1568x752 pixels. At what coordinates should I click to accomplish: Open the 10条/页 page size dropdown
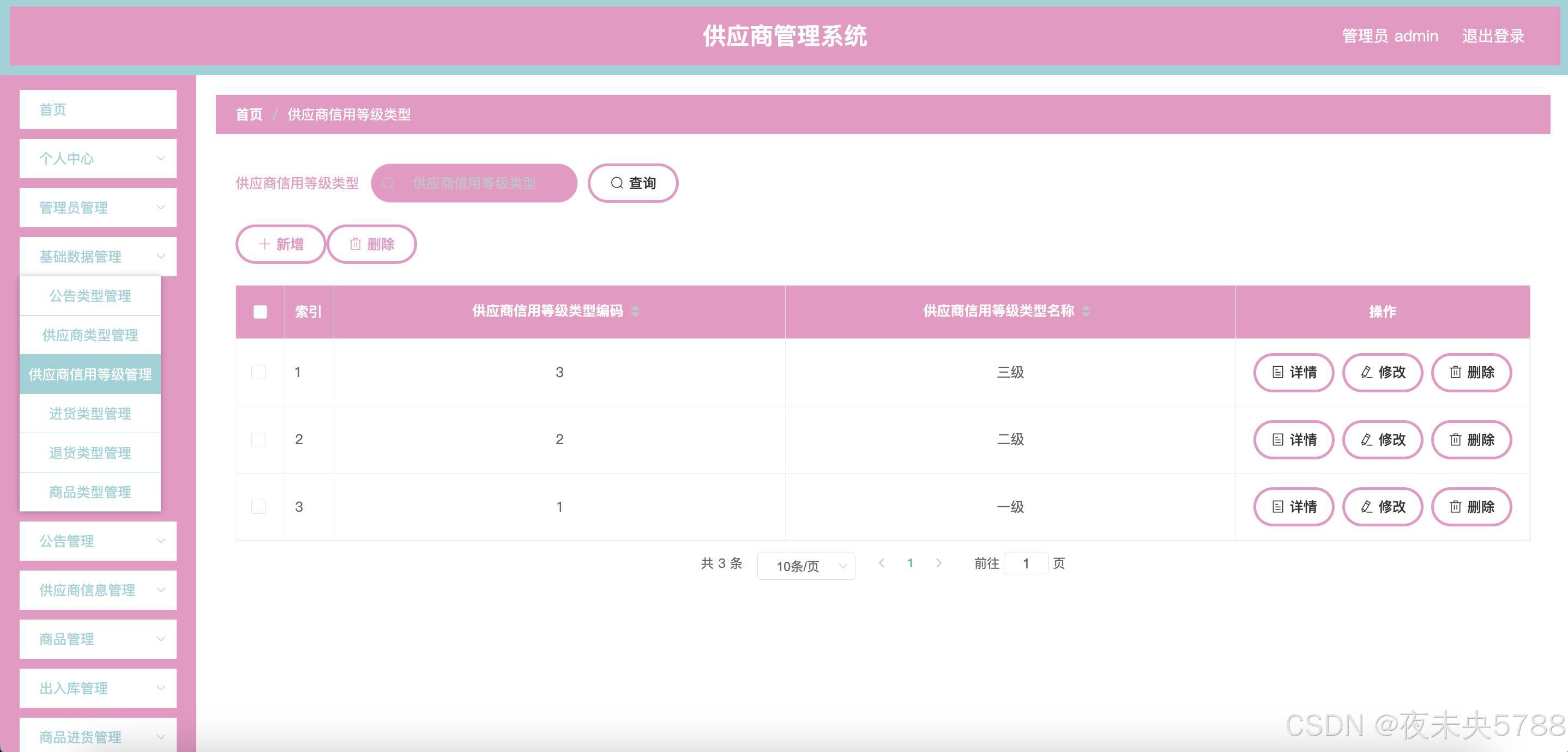[805, 566]
